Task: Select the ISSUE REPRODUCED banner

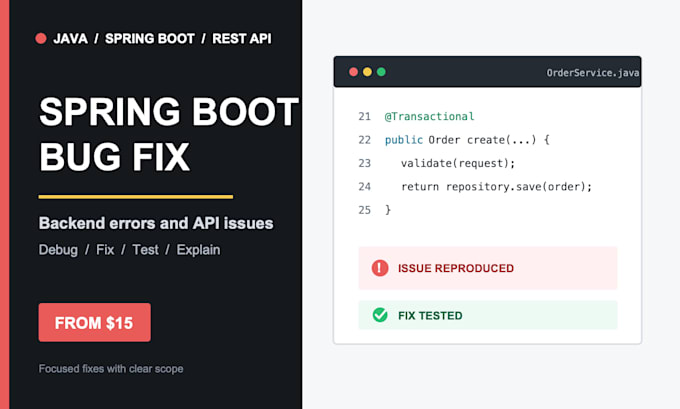Action: pos(488,268)
